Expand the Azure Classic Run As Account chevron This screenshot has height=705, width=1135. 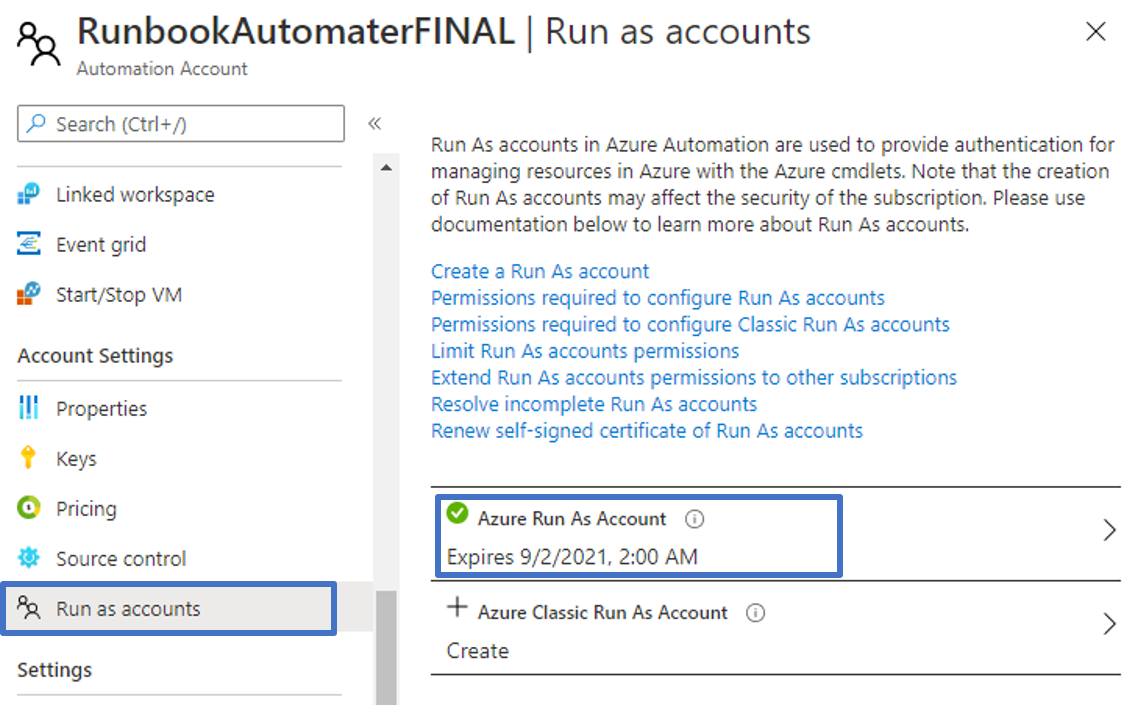click(x=1109, y=624)
